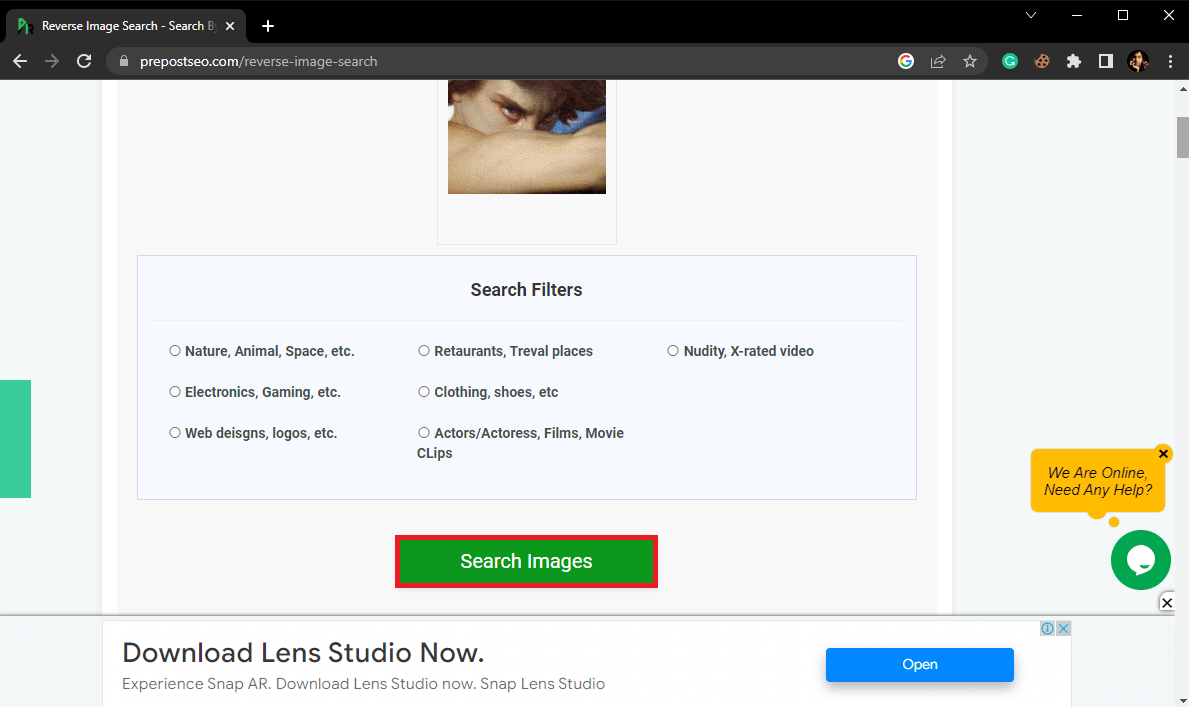Reload the current page
Image resolution: width=1189 pixels, height=707 pixels.
[84, 61]
